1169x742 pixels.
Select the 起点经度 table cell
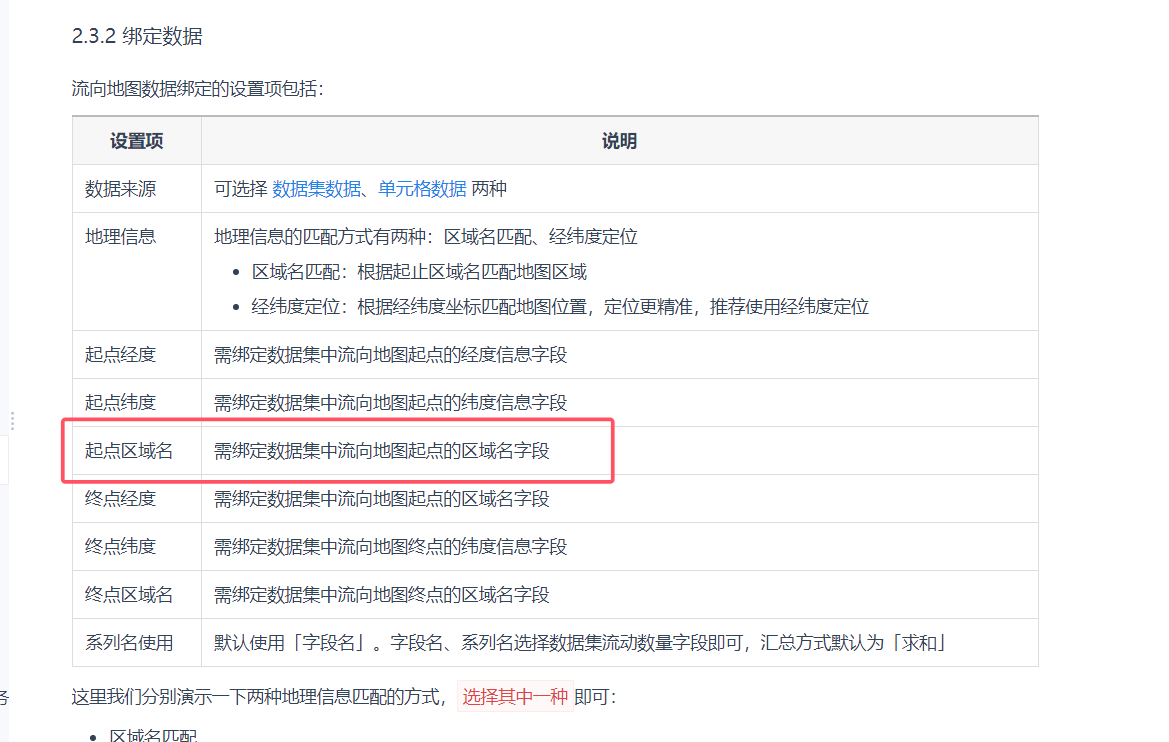(x=120, y=355)
